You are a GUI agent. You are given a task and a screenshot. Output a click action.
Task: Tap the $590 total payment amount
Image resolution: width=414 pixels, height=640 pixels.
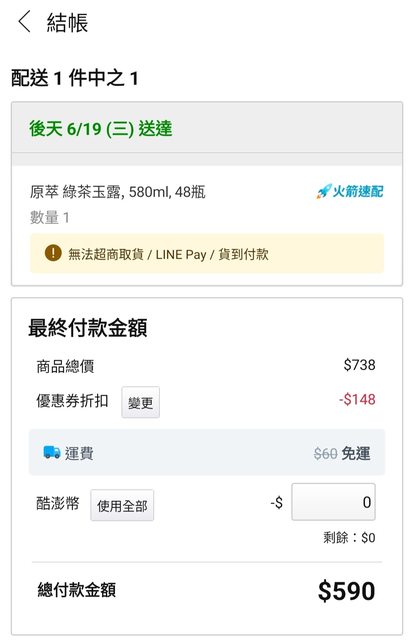pos(346,590)
